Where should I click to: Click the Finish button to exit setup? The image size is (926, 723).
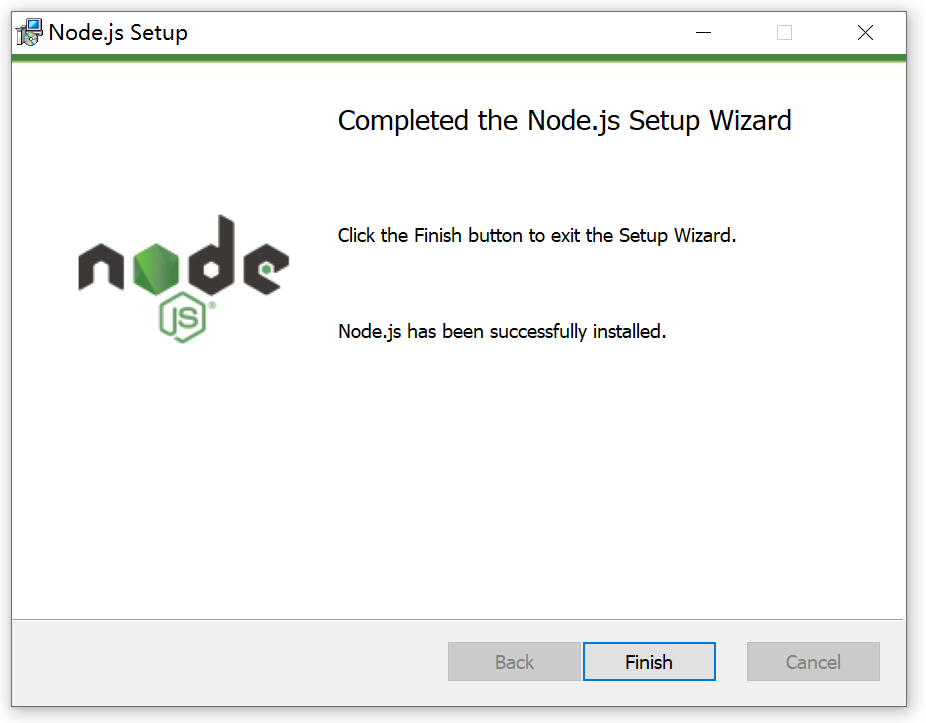(649, 662)
